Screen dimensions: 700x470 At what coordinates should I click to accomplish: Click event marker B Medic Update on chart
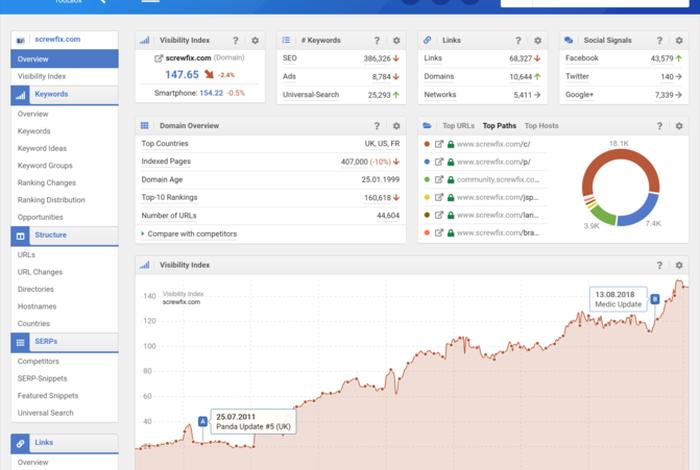click(x=655, y=299)
